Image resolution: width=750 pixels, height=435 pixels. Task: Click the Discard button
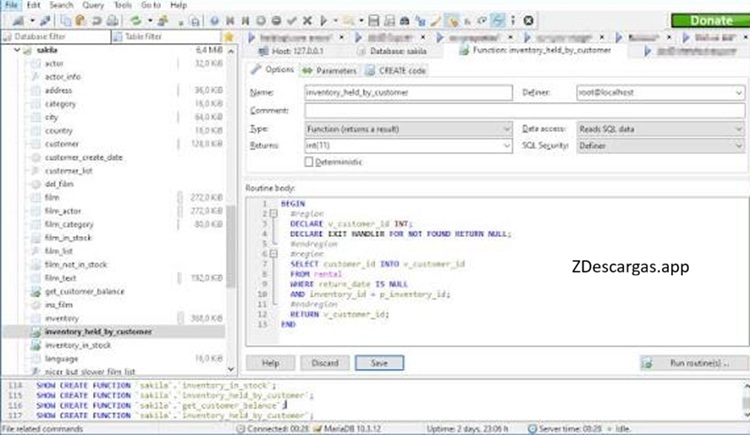point(325,363)
